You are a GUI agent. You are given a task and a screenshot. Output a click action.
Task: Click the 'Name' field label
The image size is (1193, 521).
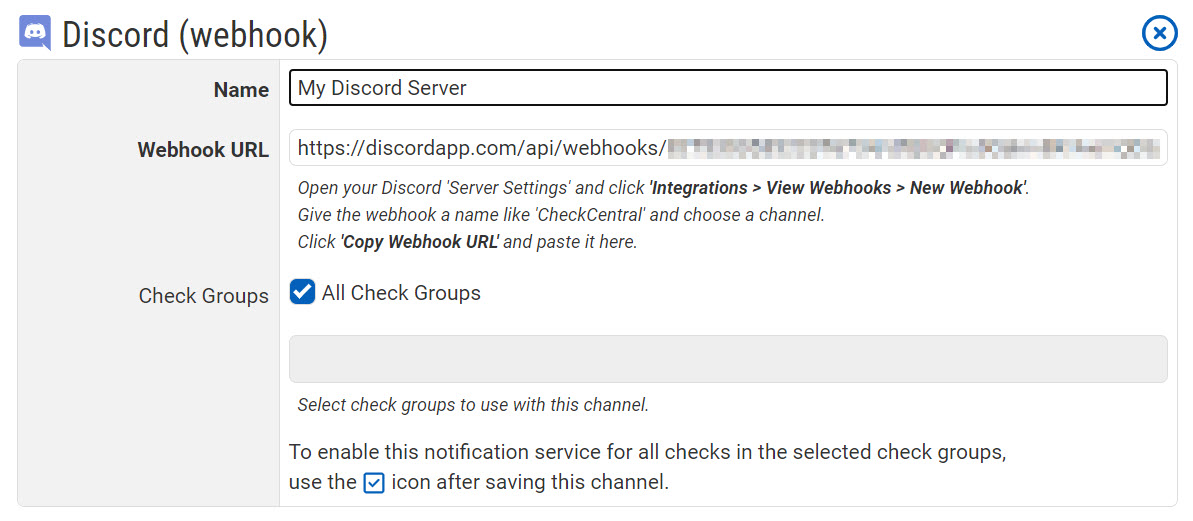pos(241,90)
